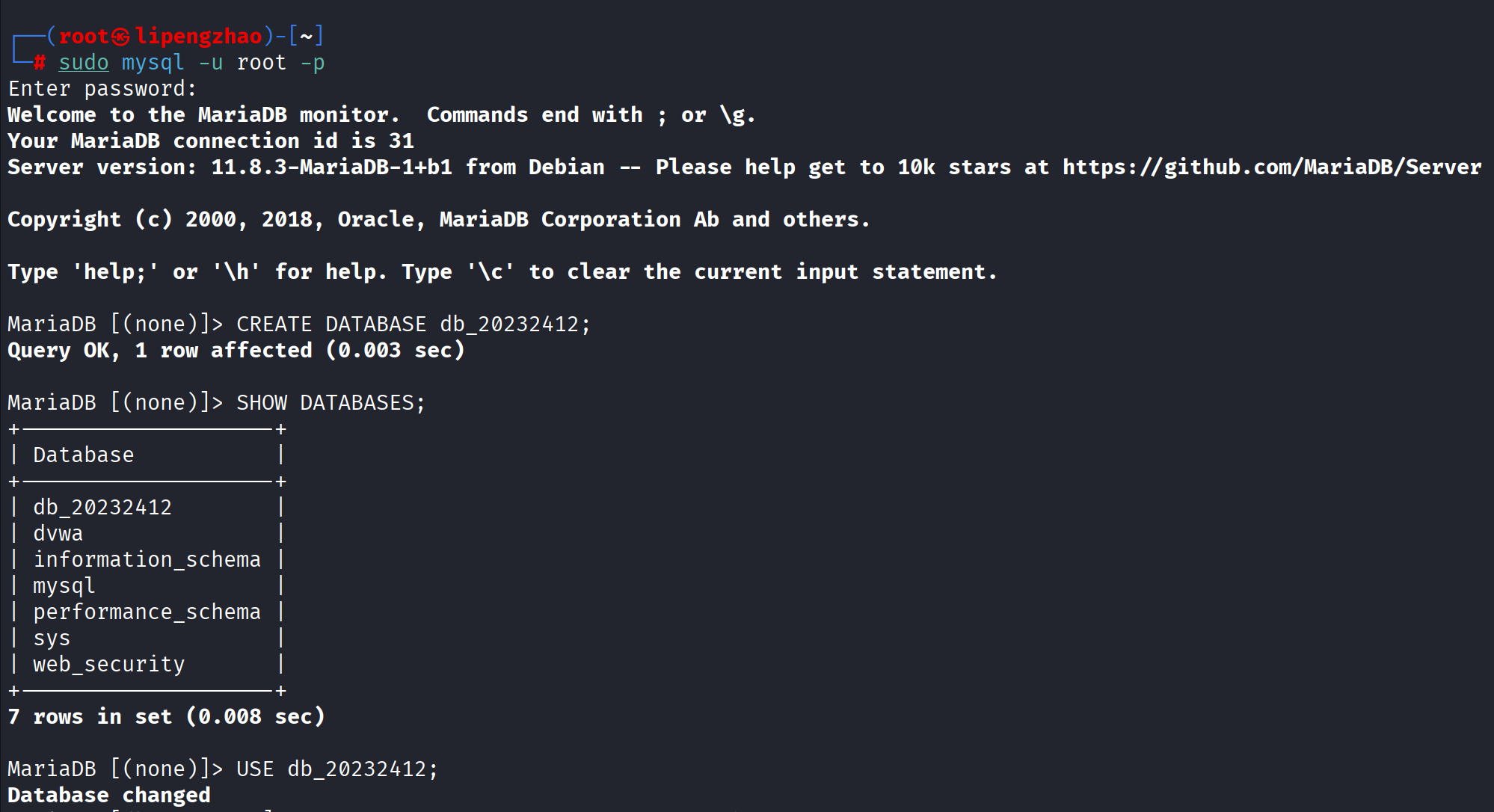The width and height of the screenshot is (1494, 812).
Task: Click the Database changed message
Action: [x=109, y=795]
